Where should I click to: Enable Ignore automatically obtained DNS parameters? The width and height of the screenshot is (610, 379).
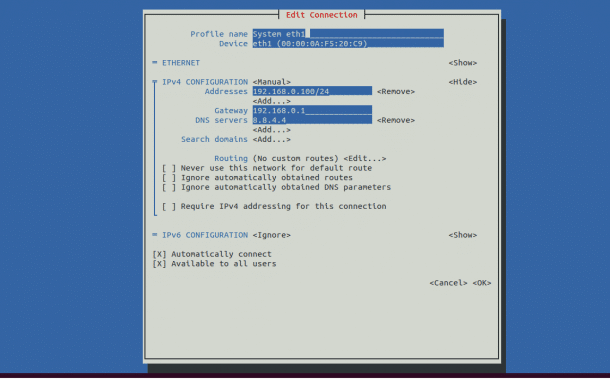[169, 187]
